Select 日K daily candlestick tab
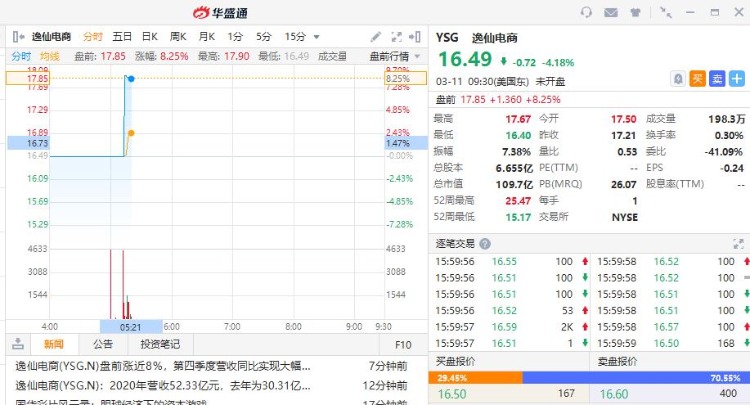The image size is (750, 405). (x=150, y=37)
